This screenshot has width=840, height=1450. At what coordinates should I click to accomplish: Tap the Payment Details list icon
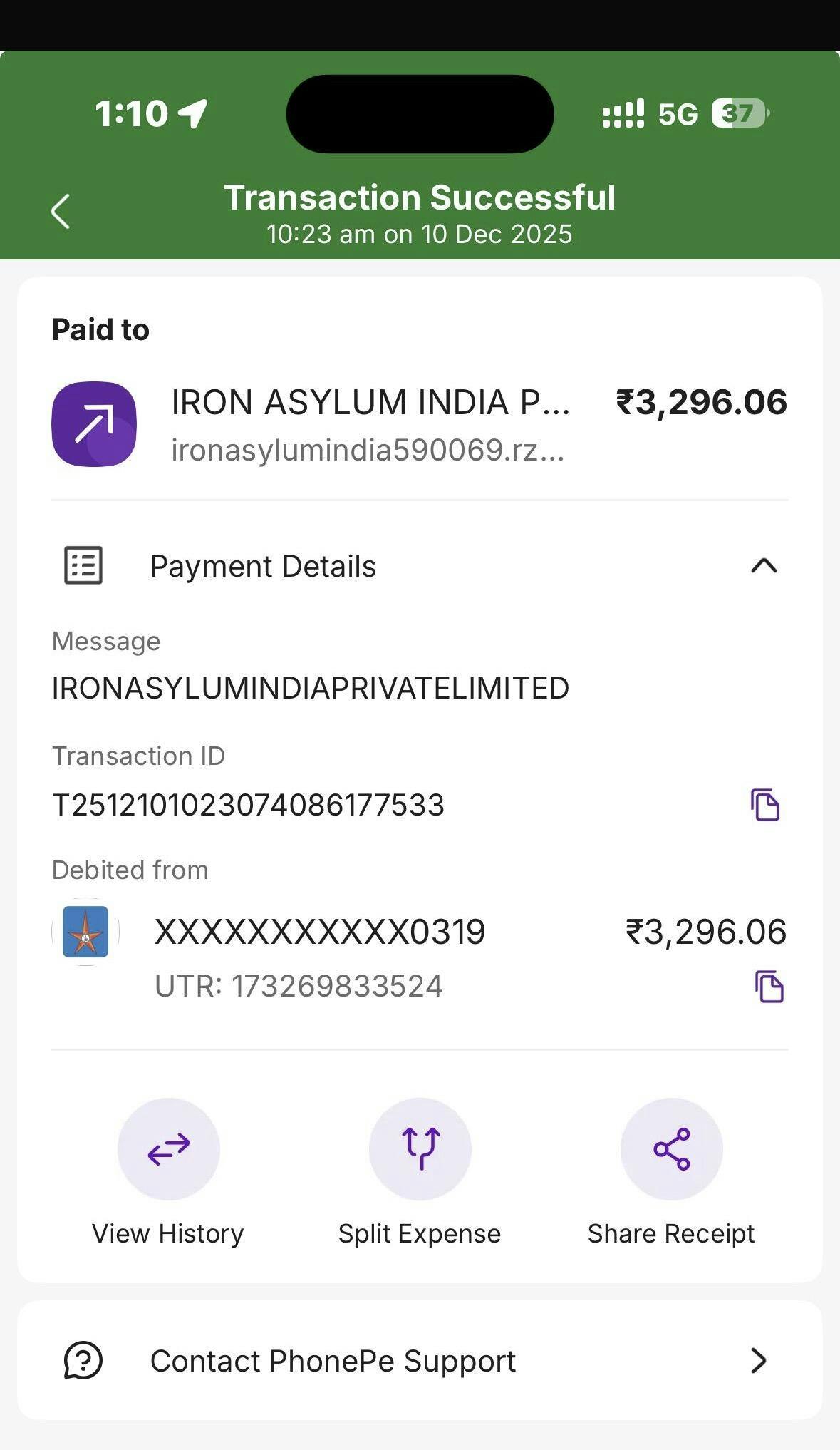(83, 566)
